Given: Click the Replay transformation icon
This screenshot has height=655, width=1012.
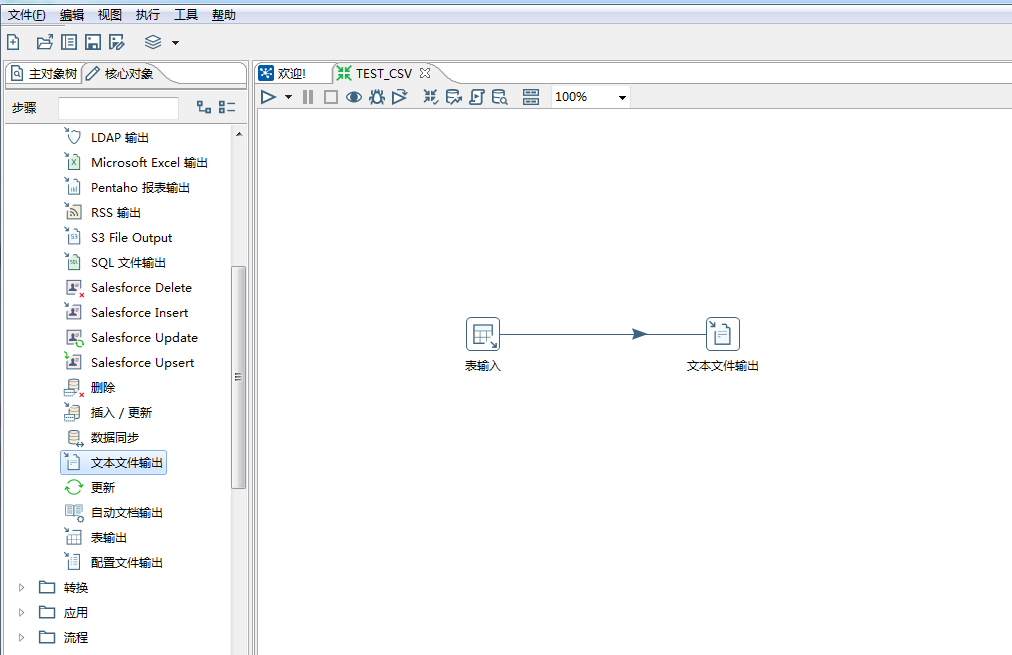Looking at the screenshot, I should [400, 97].
